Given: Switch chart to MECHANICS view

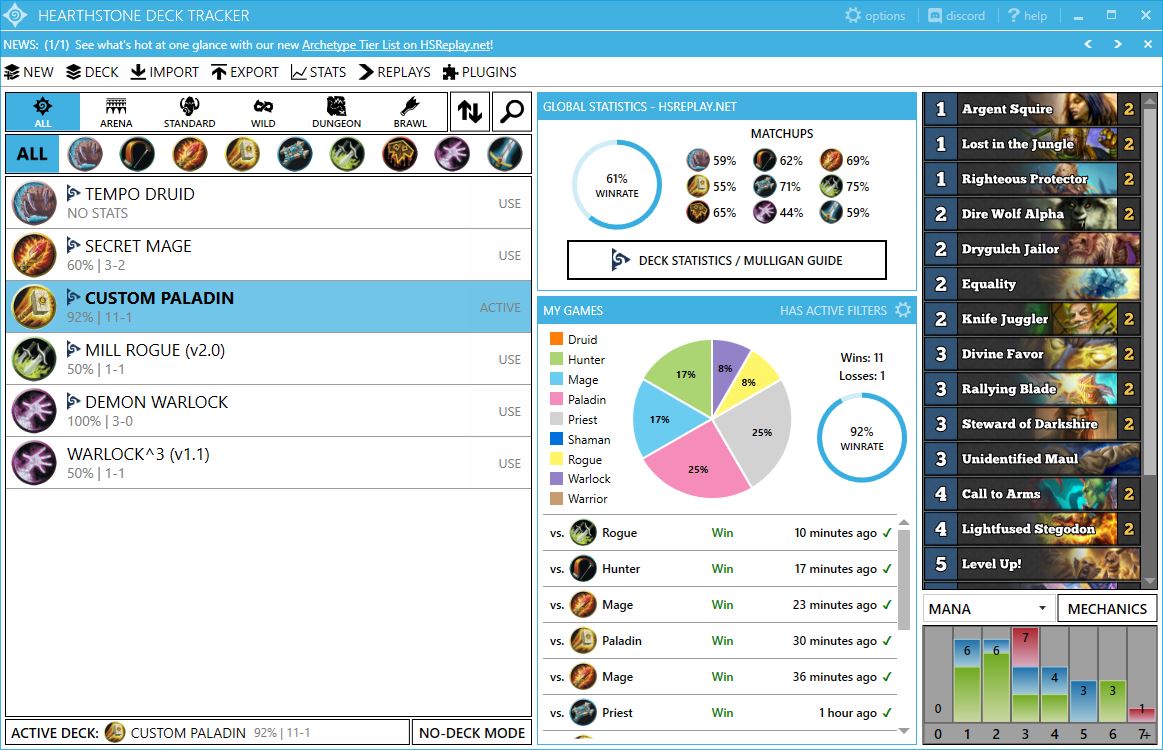Looking at the screenshot, I should point(1107,609).
